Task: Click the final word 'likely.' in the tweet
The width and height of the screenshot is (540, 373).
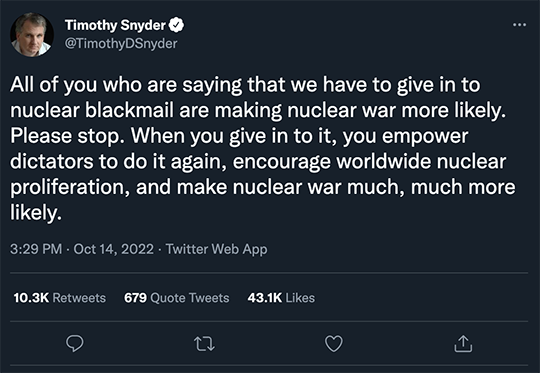Action: coord(36,213)
